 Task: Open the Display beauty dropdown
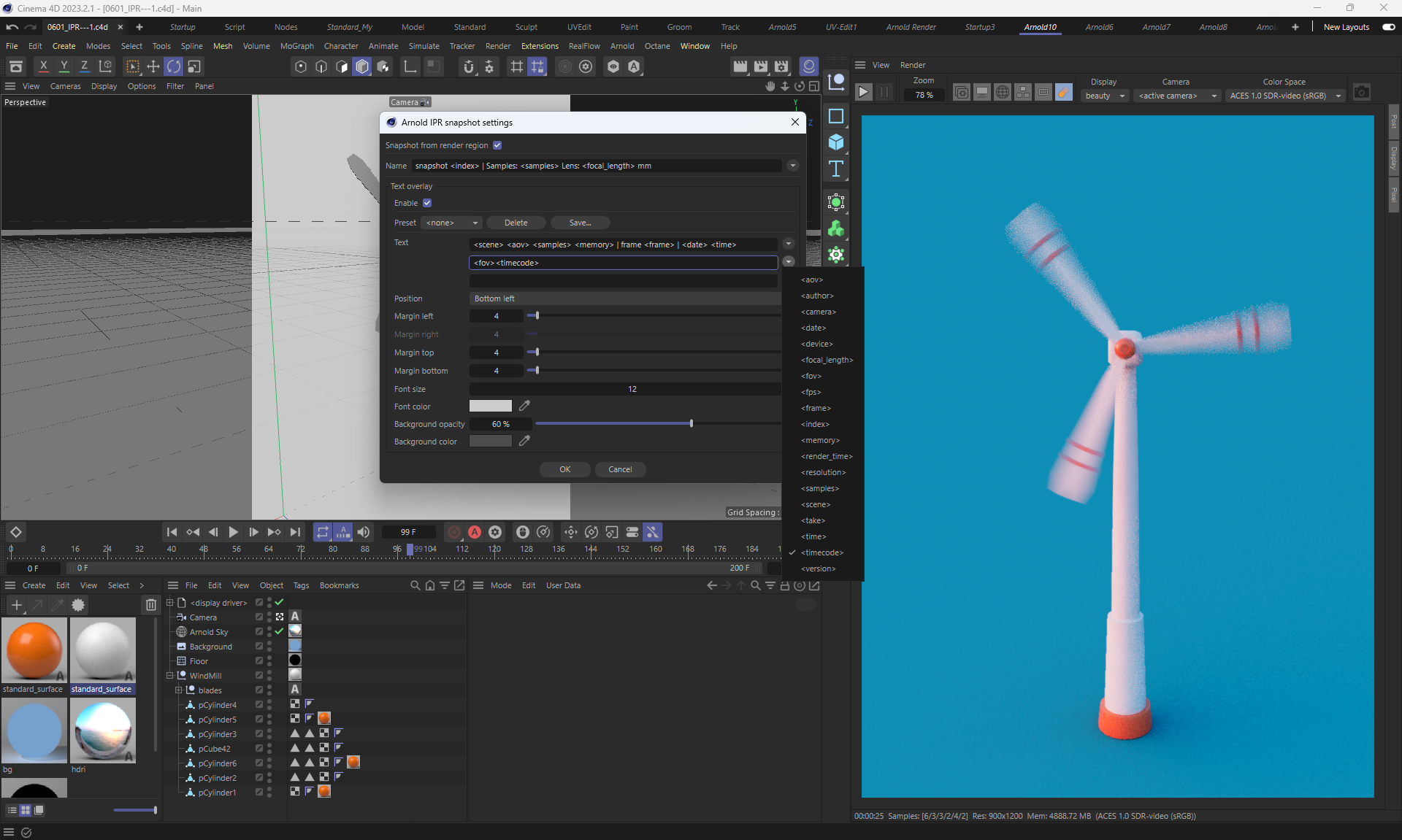[1105, 96]
